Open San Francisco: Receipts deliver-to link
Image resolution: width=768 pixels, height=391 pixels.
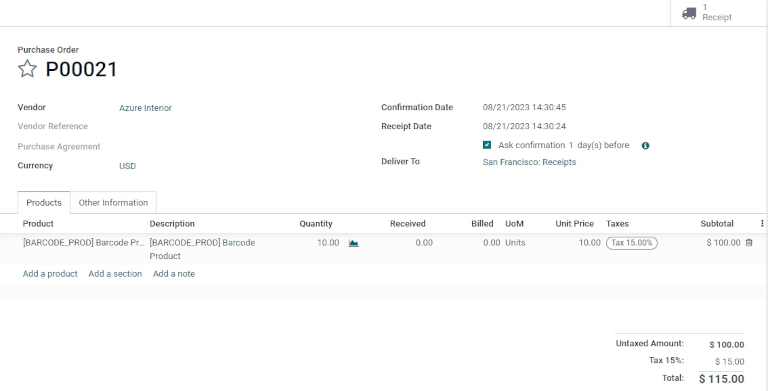(529, 162)
